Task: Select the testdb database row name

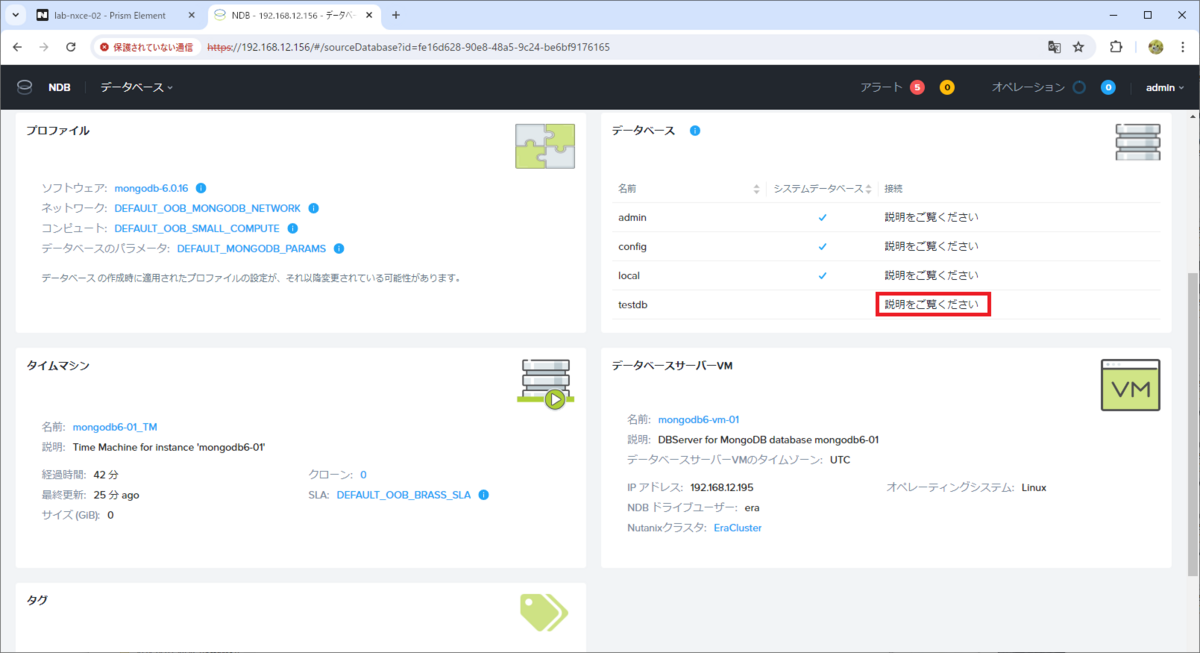Action: [633, 304]
